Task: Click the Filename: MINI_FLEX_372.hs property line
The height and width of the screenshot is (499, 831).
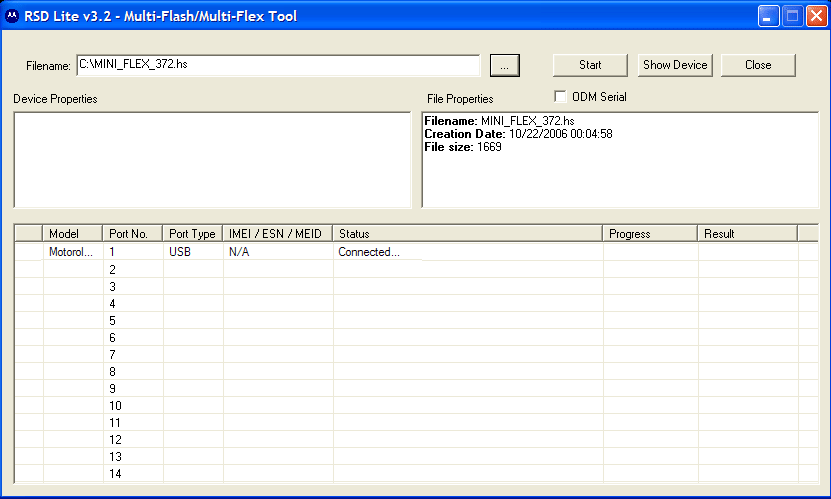Action: coord(499,121)
